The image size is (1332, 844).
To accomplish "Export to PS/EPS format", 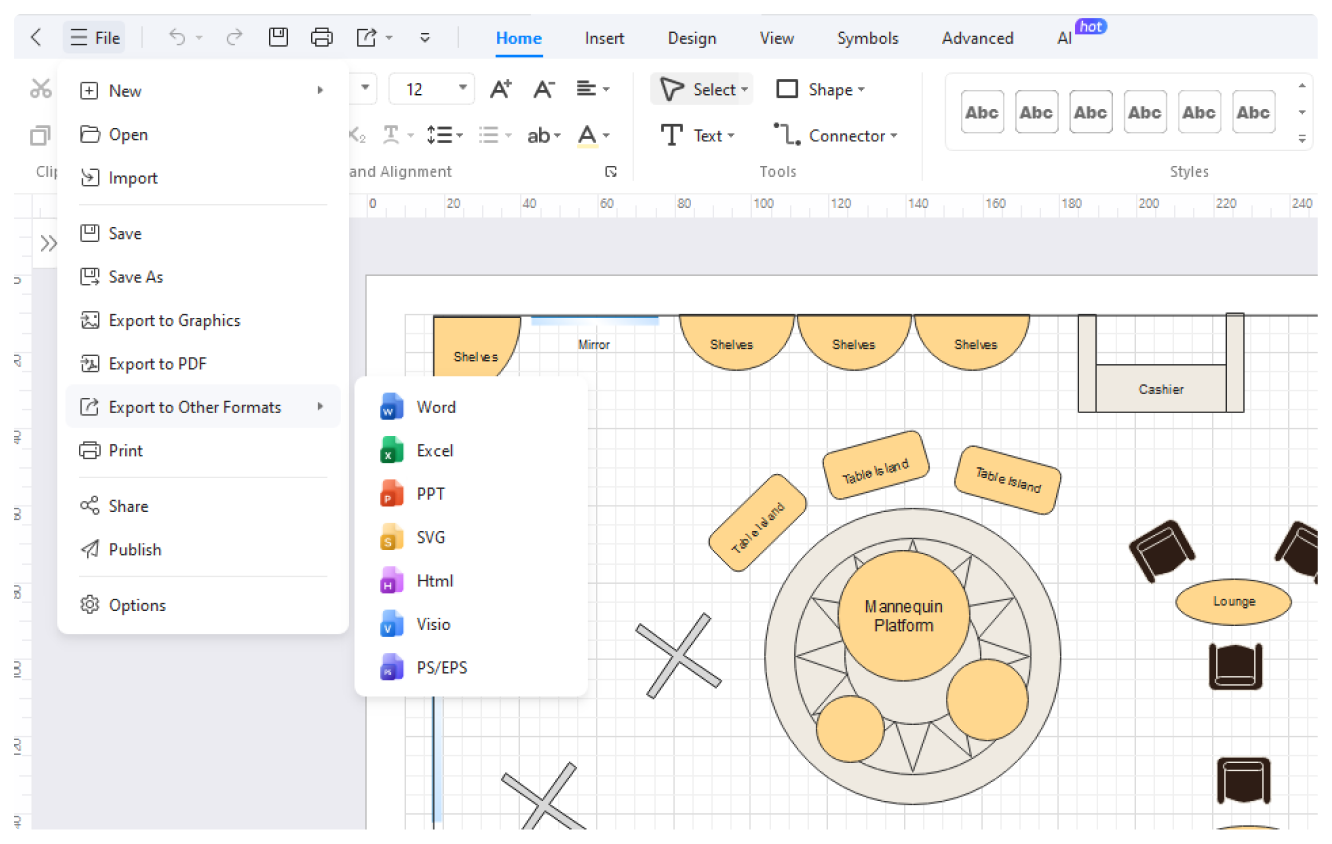I will click(471, 668).
